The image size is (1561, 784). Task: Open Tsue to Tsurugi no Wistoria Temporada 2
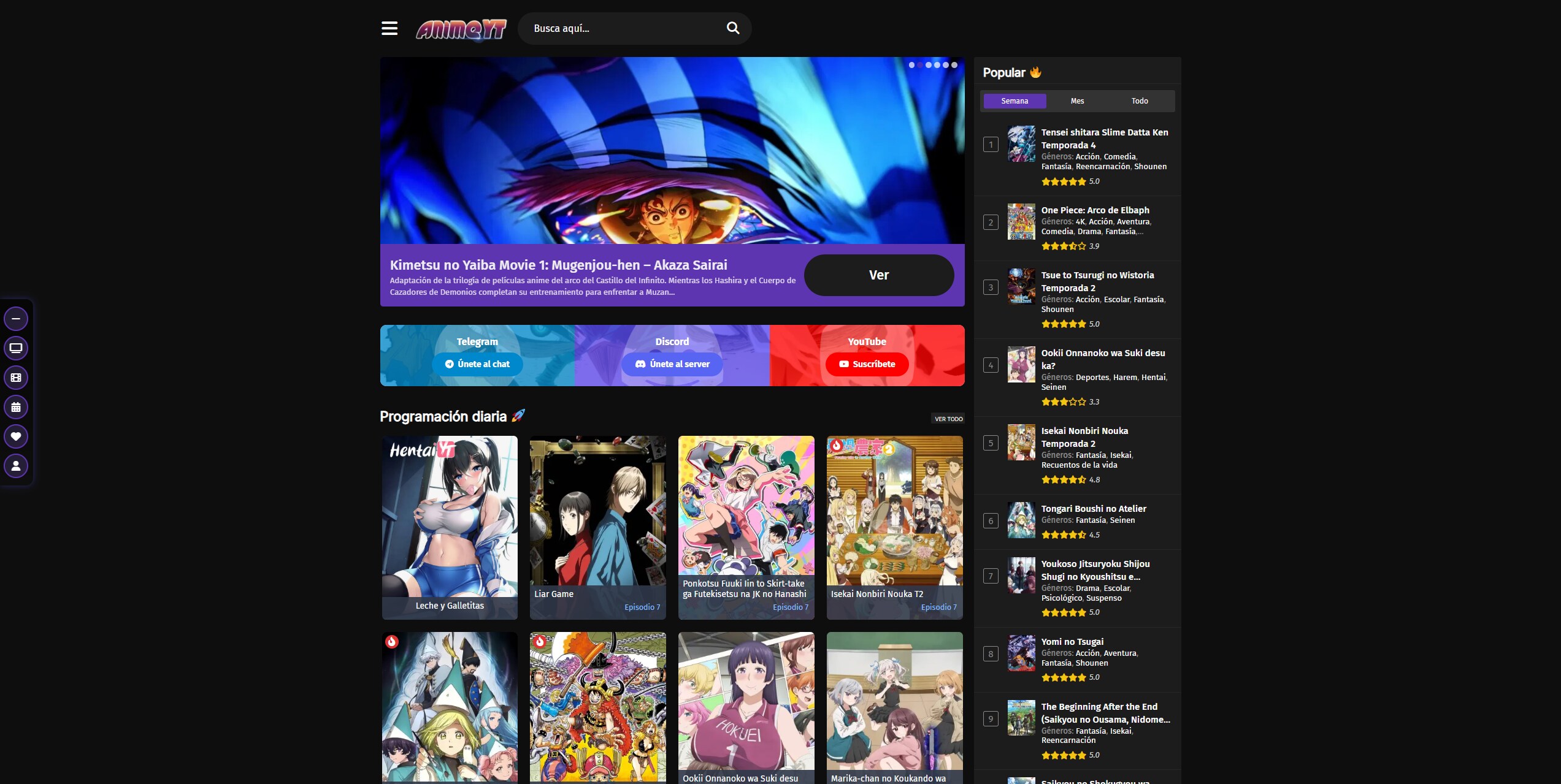(1098, 281)
